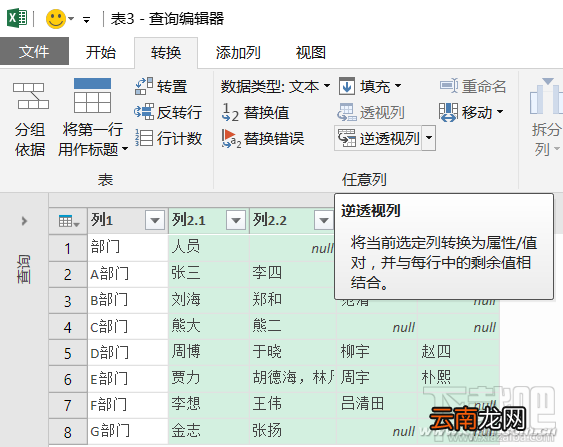Open the 列1 column filter dropdown
563x447 pixels.
click(155, 220)
